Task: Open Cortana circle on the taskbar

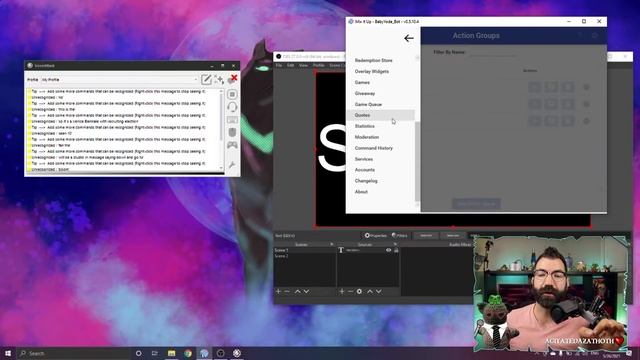Action: (x=138, y=353)
